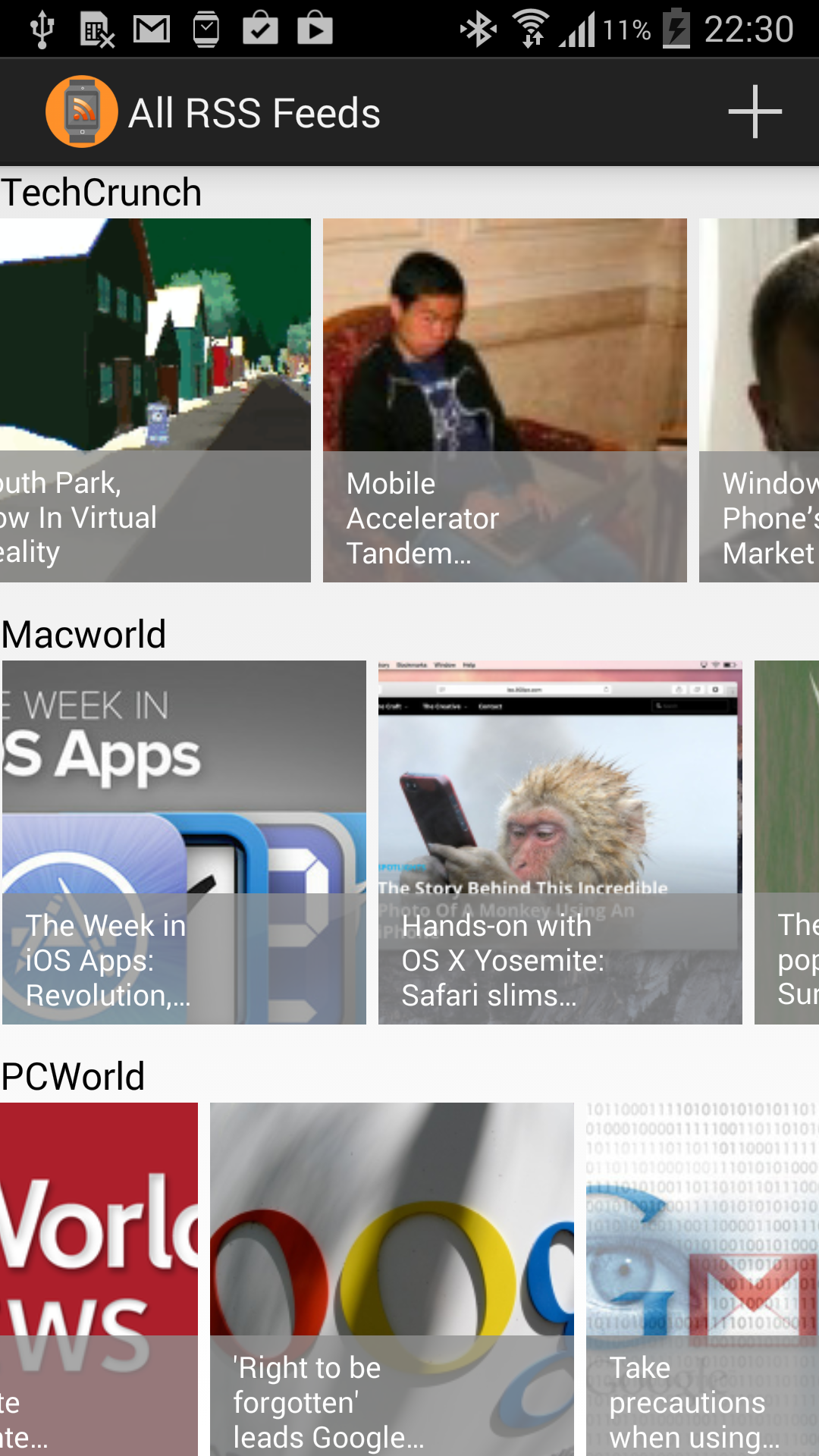Screen dimensions: 819x1456
Task: Tap the Wi-Fi status icon
Action: click(532, 29)
